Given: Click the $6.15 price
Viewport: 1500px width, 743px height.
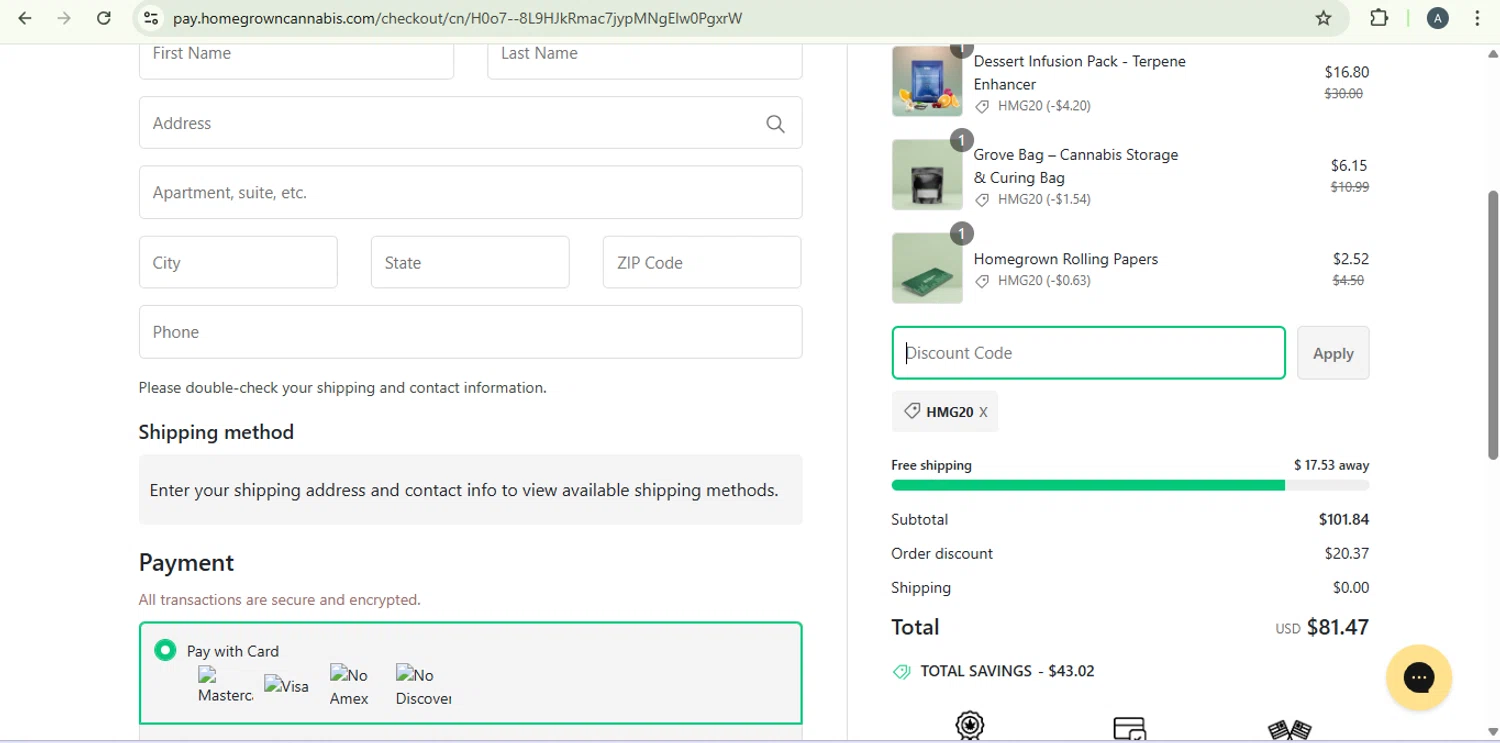Looking at the screenshot, I should 1350,166.
